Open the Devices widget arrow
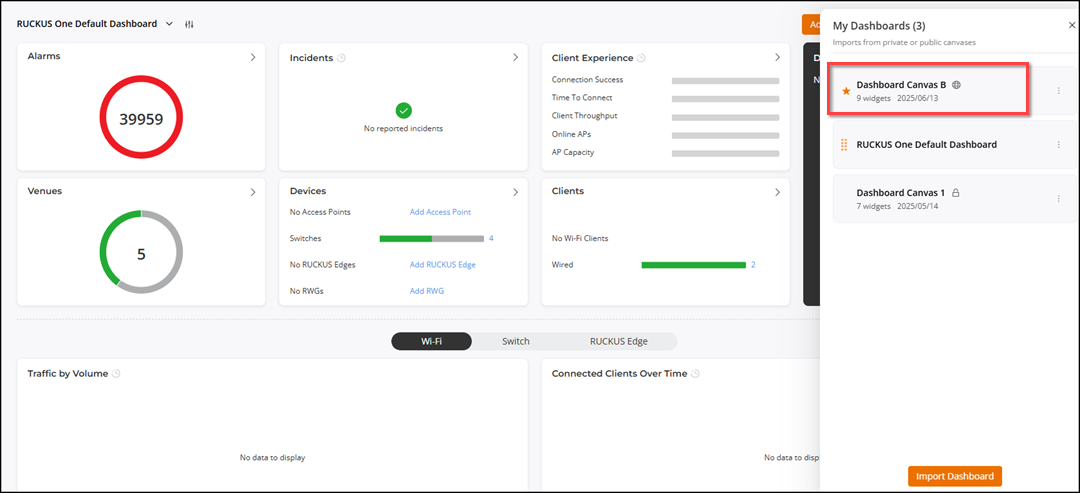Image resolution: width=1080 pixels, height=493 pixels. coord(515,192)
